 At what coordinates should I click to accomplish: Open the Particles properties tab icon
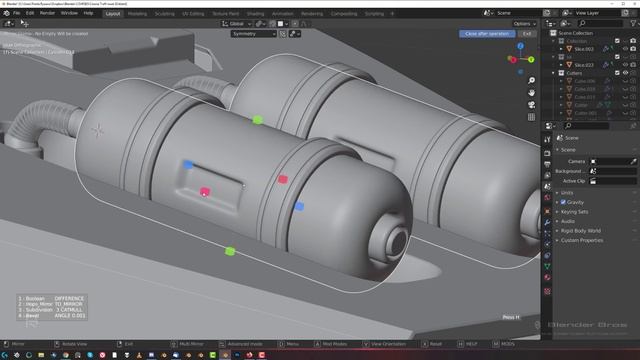pos(547,233)
